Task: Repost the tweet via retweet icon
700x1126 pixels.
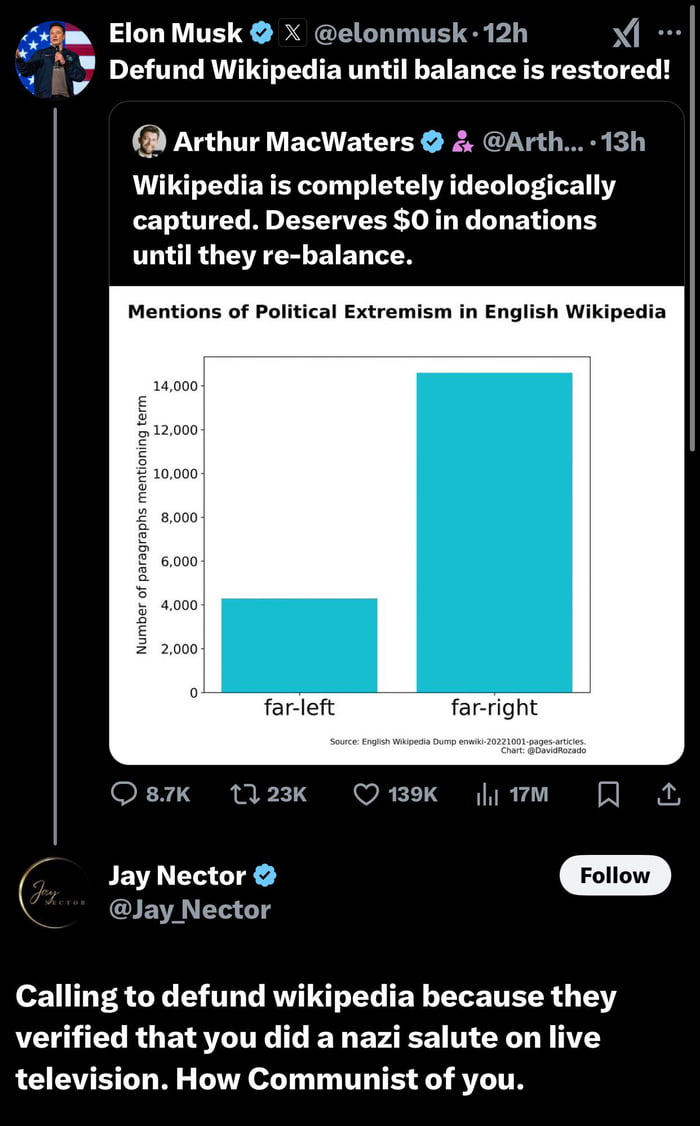Action: [244, 794]
